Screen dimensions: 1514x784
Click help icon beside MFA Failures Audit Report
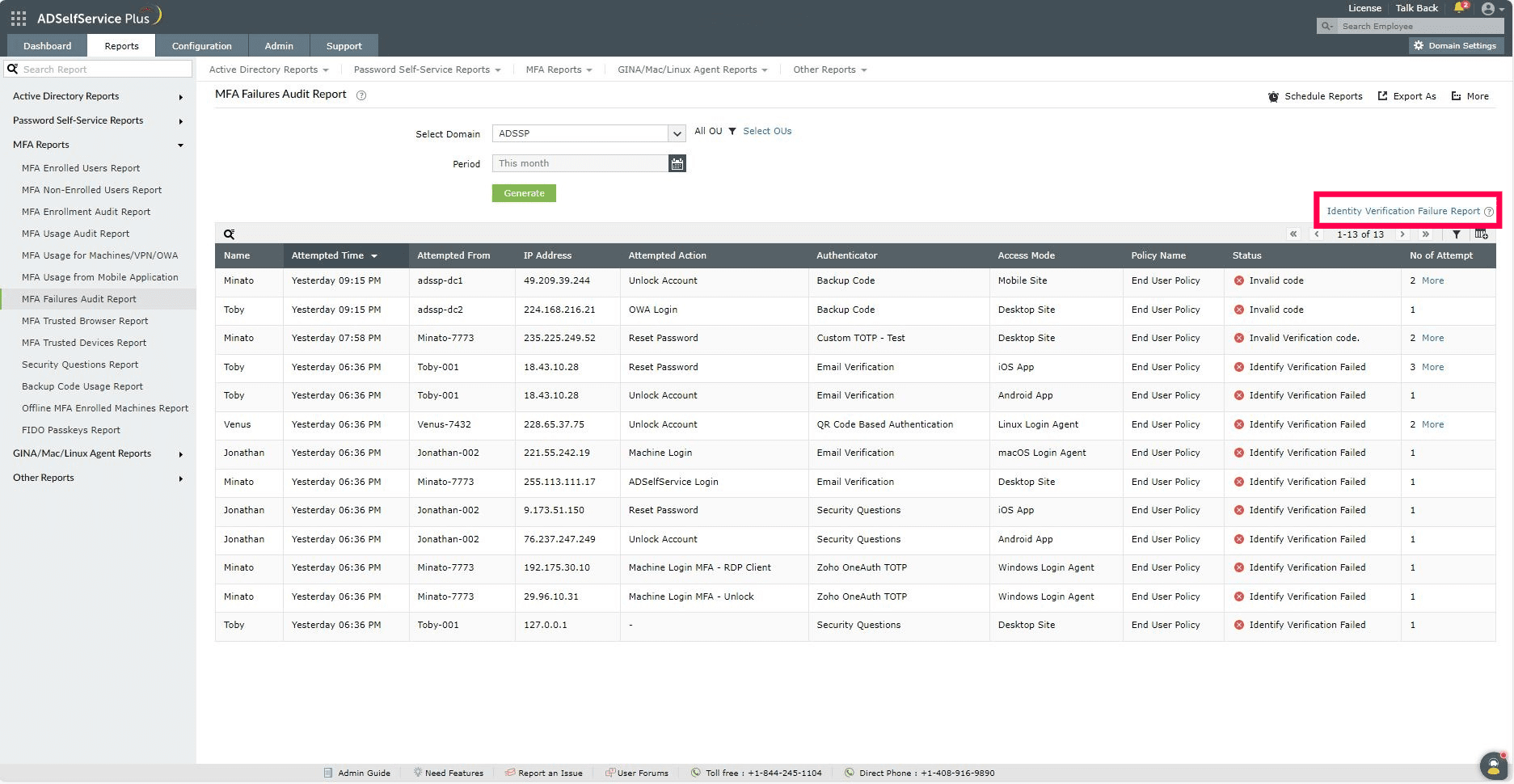pyautogui.click(x=361, y=95)
